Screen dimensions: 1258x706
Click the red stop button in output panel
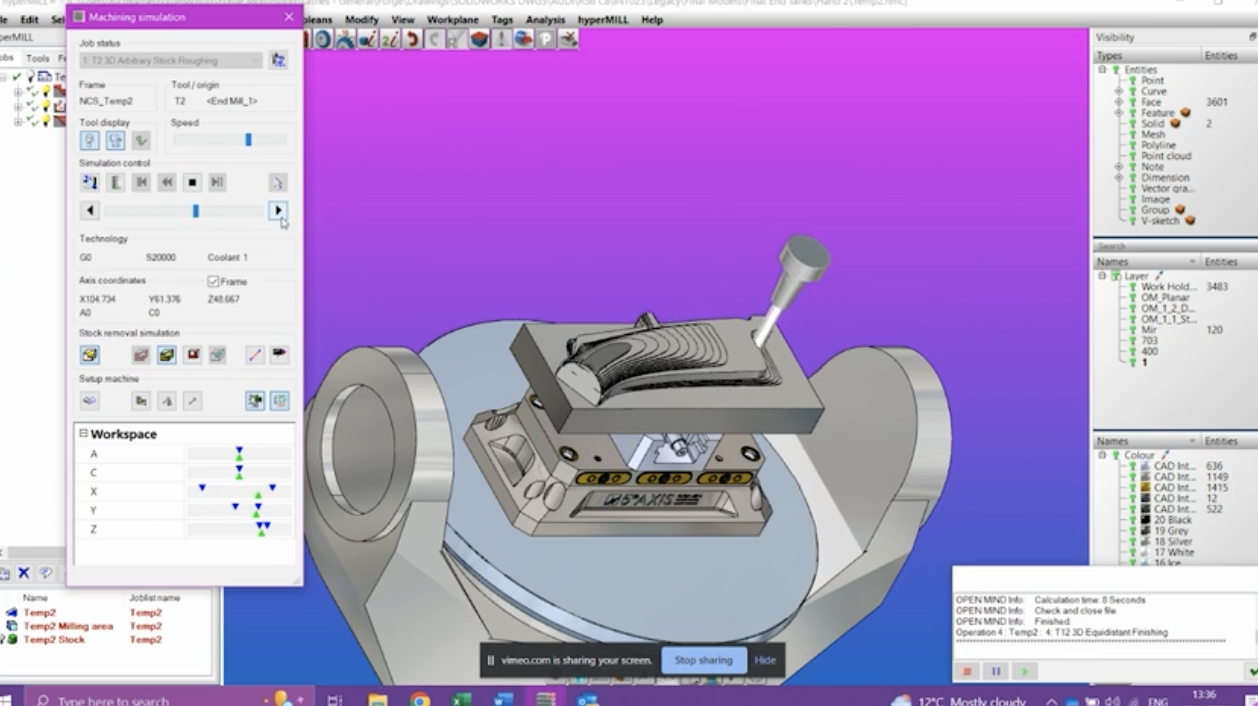pyautogui.click(x=967, y=672)
